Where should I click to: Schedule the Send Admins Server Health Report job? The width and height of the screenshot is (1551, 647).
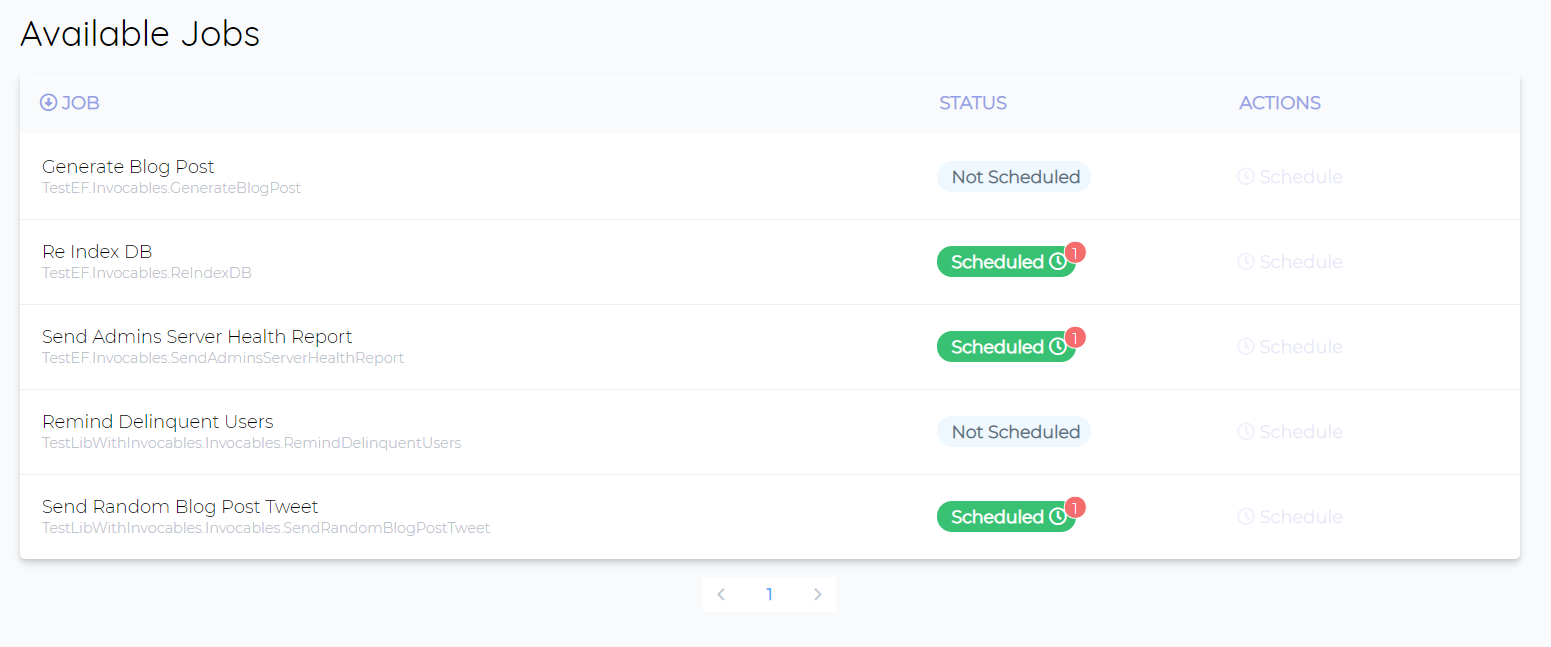[1290, 347]
